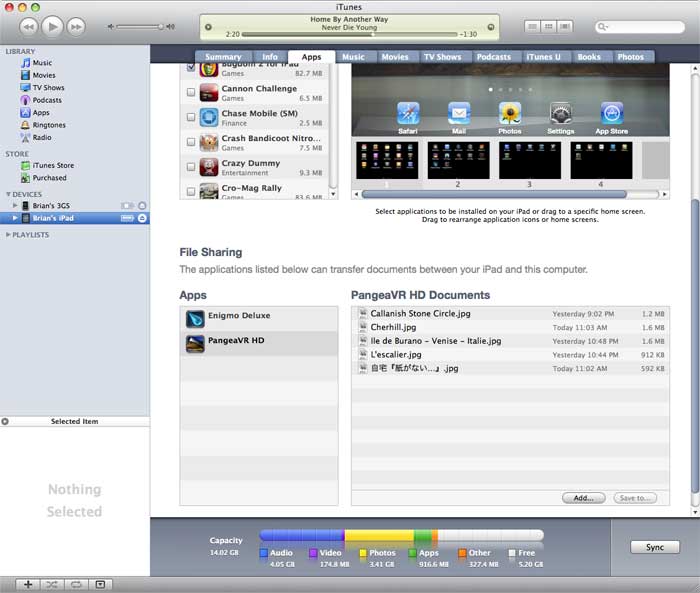Check the Crazy Dummy app checkbox
Screen dimensions: 700x593
pos(191,167)
